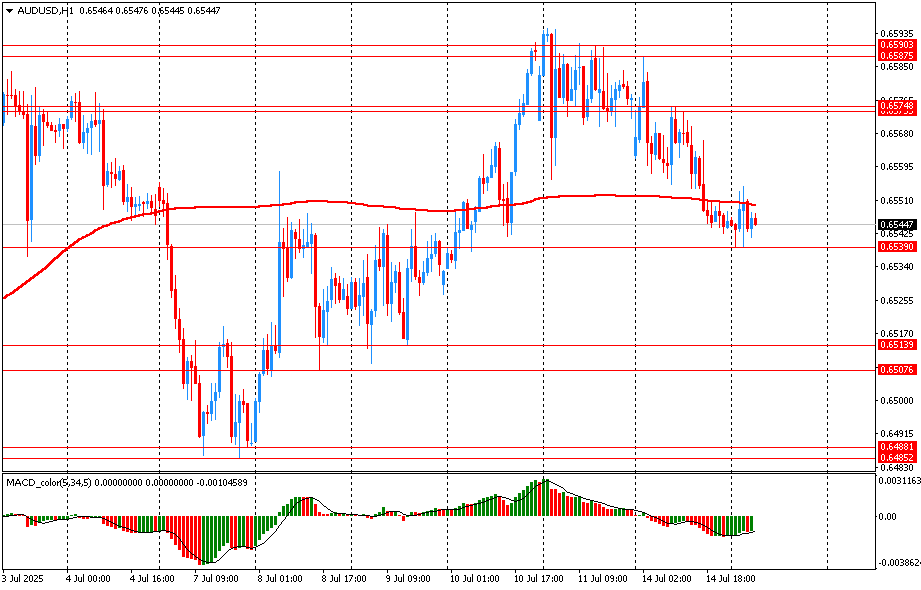Image resolution: width=921 pixels, height=590 pixels.
Task: Click the MACD 0.00 zero level label
Action: (888, 517)
